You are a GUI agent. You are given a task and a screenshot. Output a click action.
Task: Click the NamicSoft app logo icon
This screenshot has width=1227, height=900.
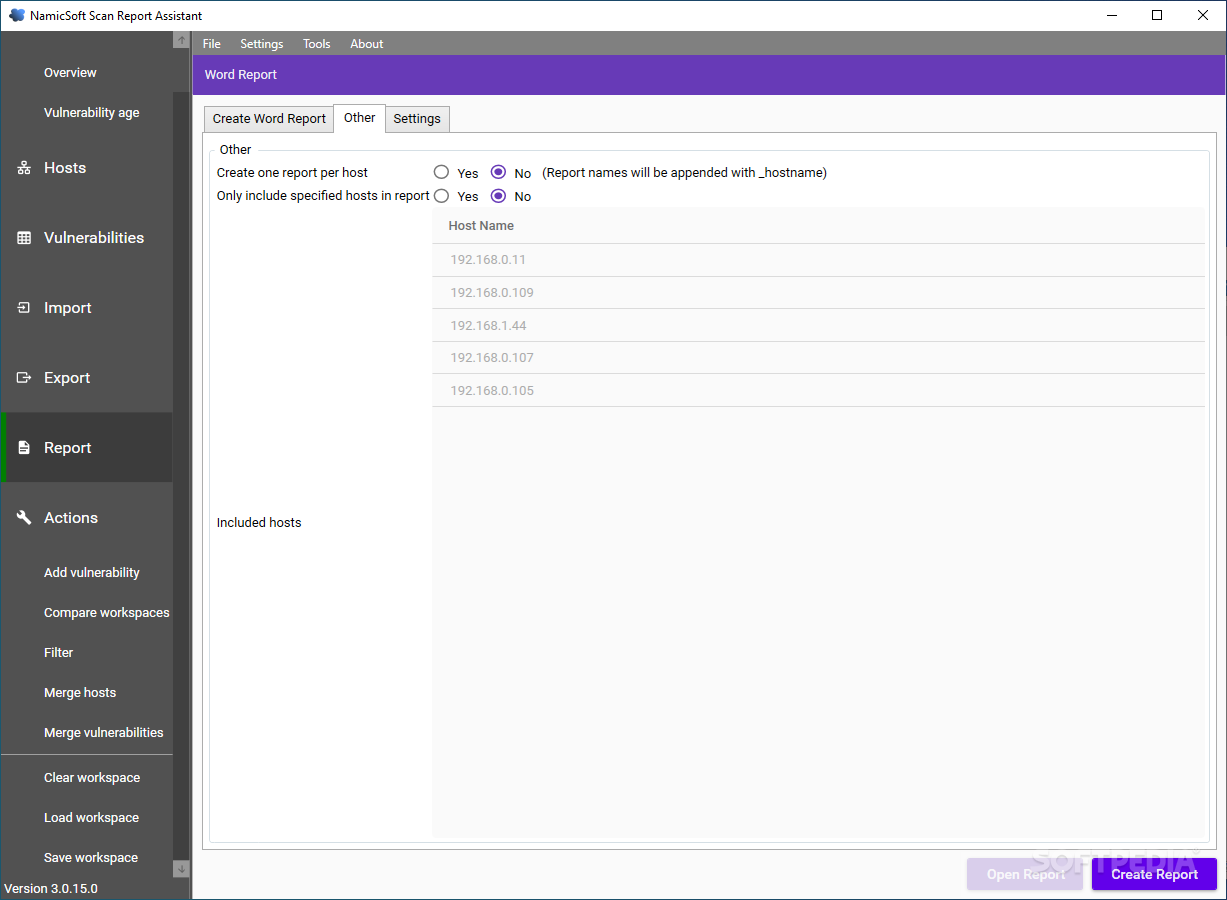tap(16, 15)
